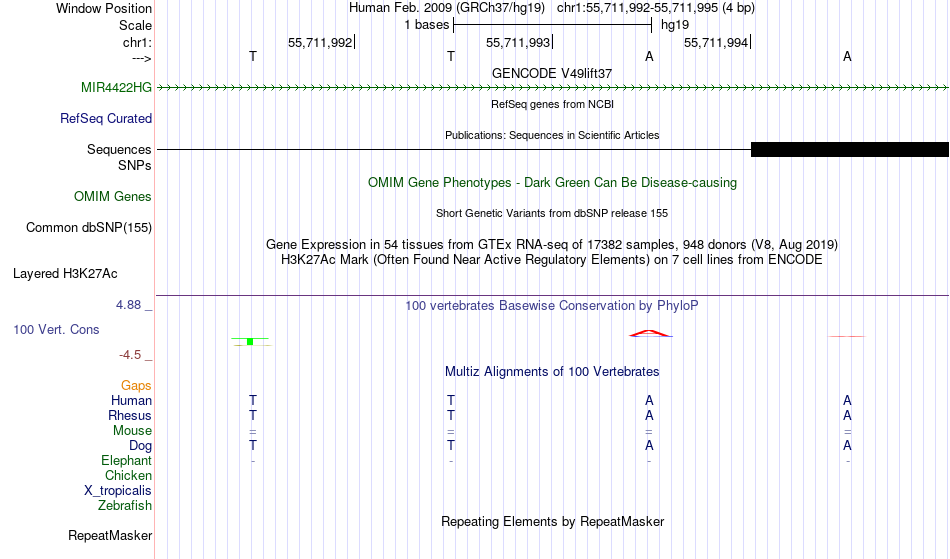Screen dimensions: 950x559
Task: Select the OMIM Genes track label
Action: coord(113,196)
